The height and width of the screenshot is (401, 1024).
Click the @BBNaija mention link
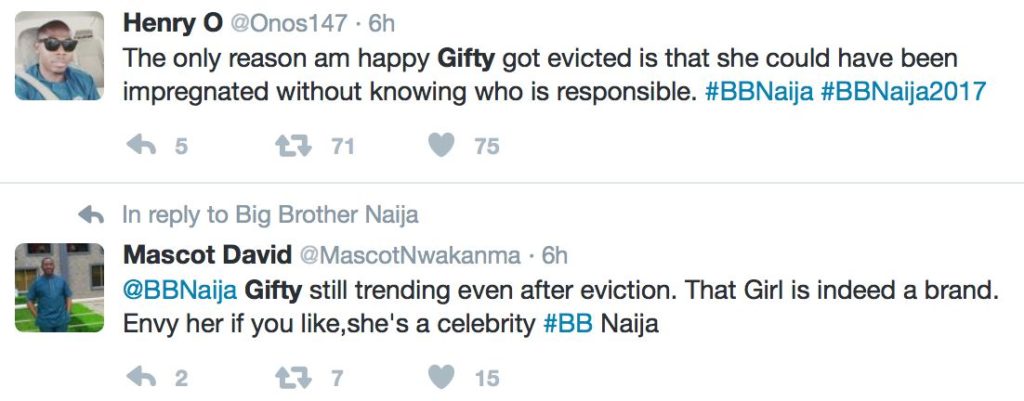[180, 292]
